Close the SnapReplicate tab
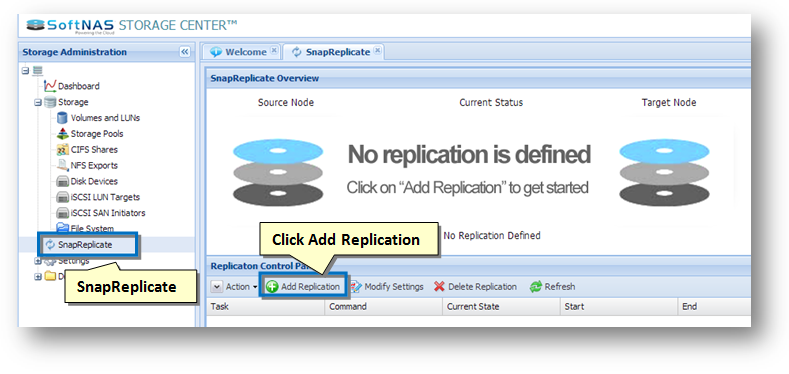This screenshot has width=789, height=374. [377, 50]
